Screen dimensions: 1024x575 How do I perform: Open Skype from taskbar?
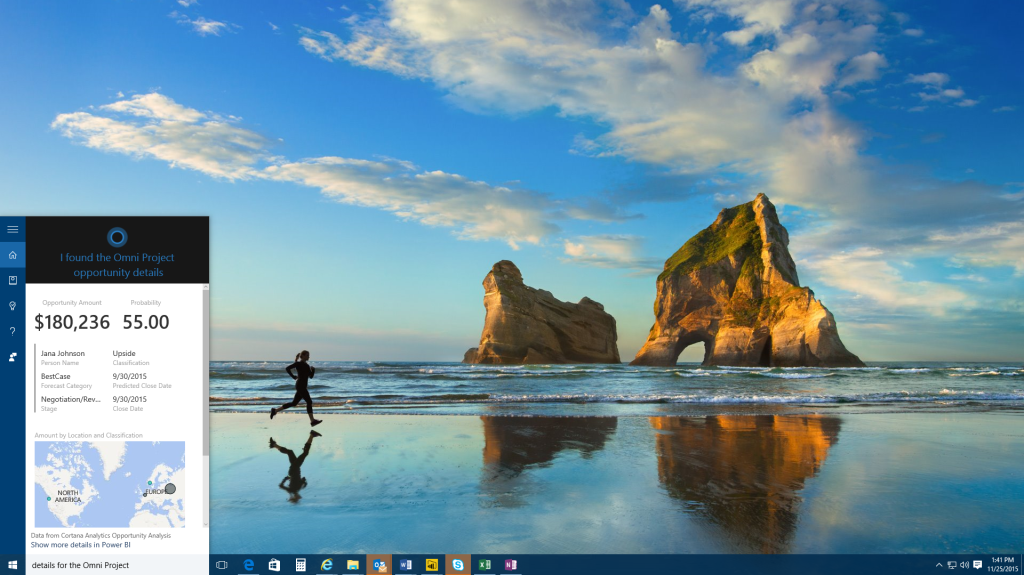pyautogui.click(x=457, y=565)
